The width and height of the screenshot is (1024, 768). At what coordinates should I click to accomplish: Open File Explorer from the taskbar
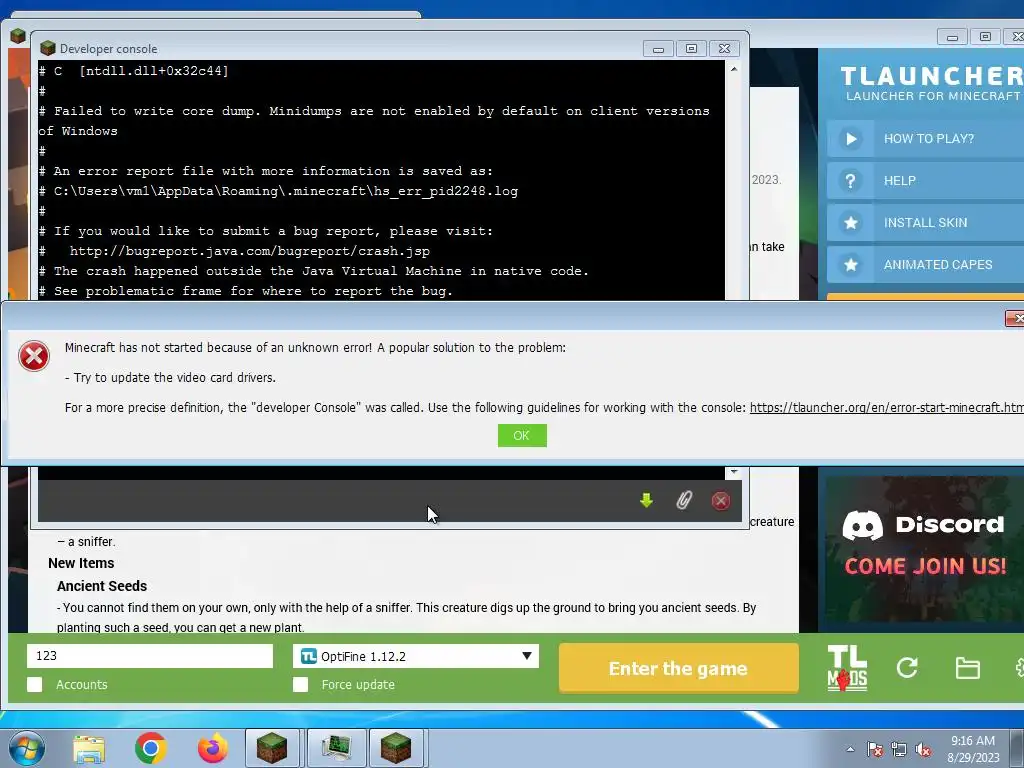click(89, 748)
